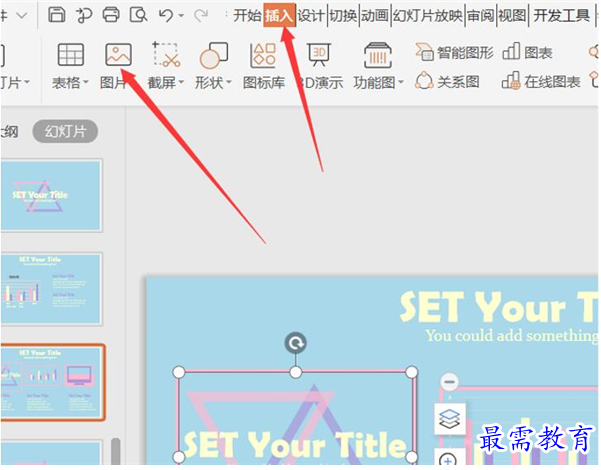Click the Undo arrow icon

pyautogui.click(x=166, y=15)
